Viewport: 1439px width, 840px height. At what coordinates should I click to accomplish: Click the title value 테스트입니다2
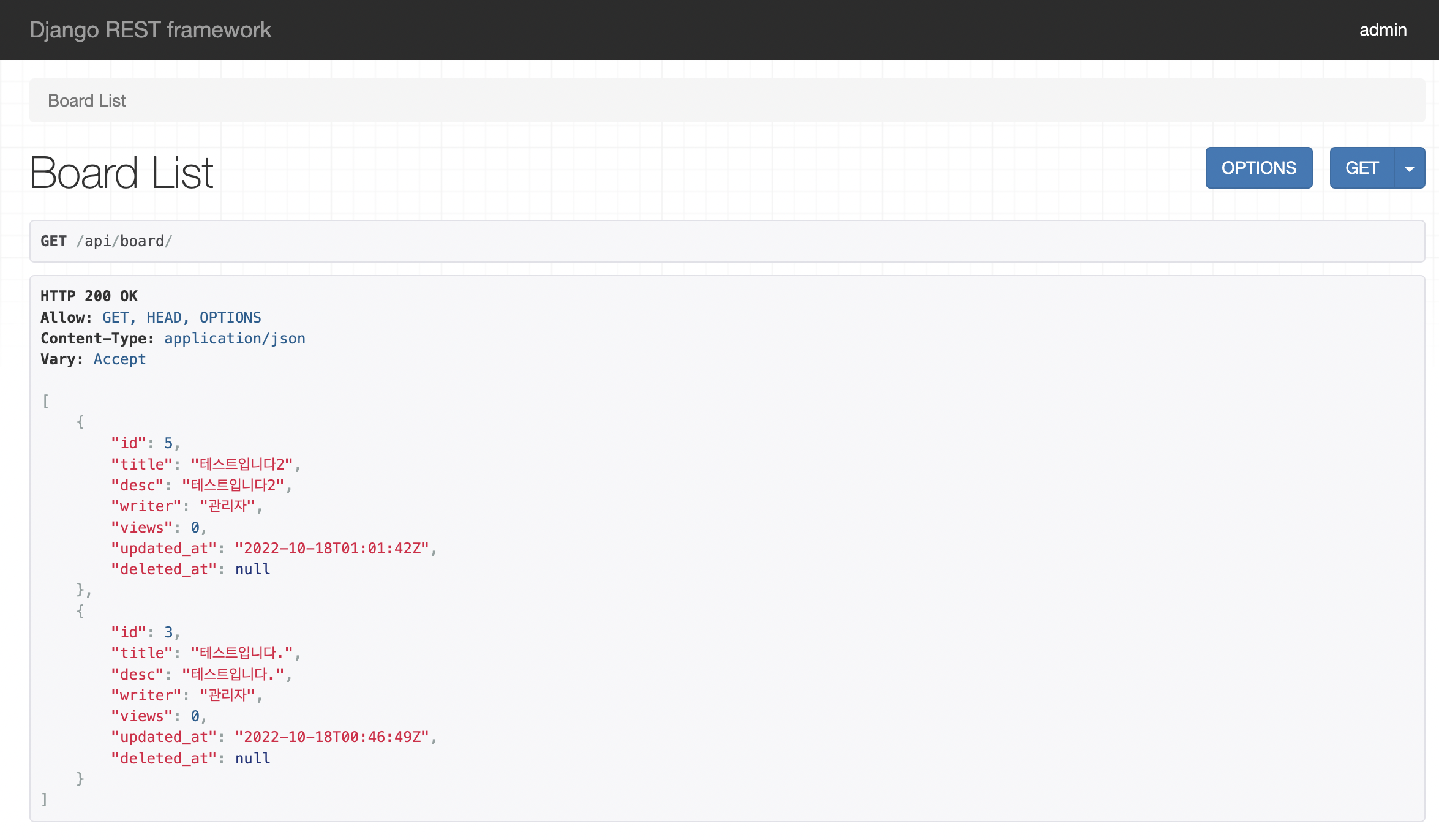pyautogui.click(x=242, y=465)
